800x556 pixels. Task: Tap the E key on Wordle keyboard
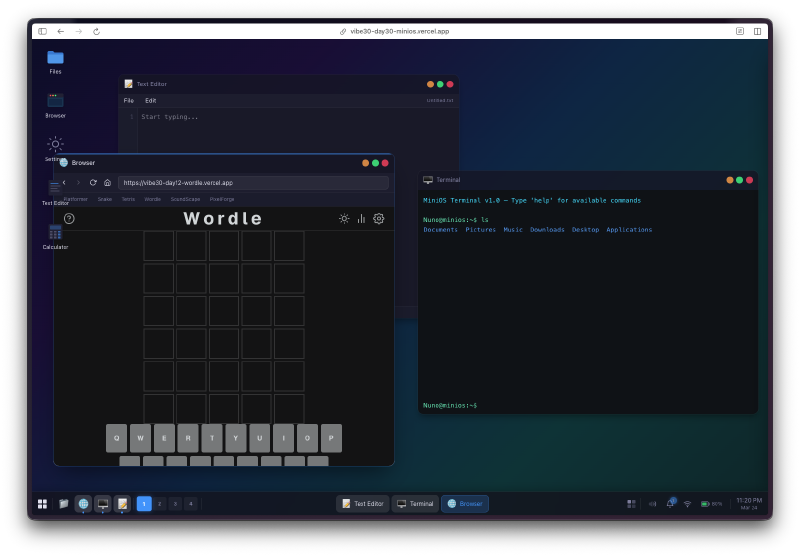pos(164,438)
